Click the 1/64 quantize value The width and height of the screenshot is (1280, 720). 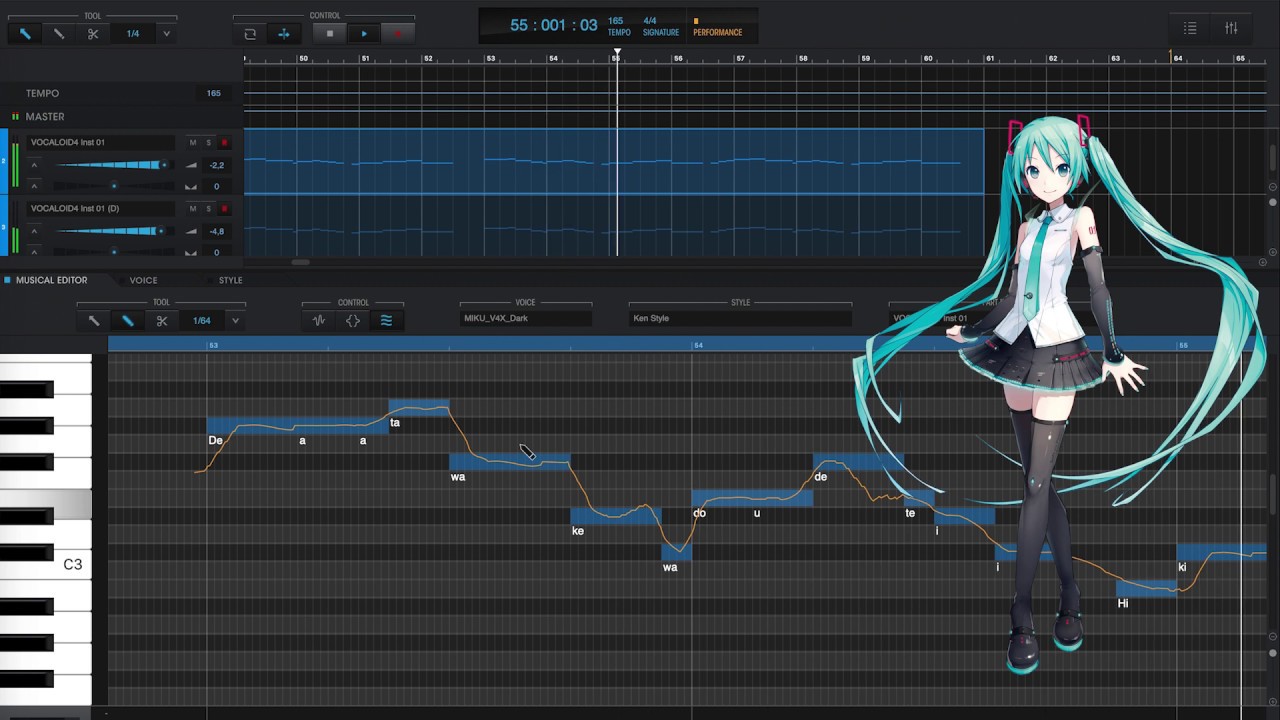tap(202, 321)
